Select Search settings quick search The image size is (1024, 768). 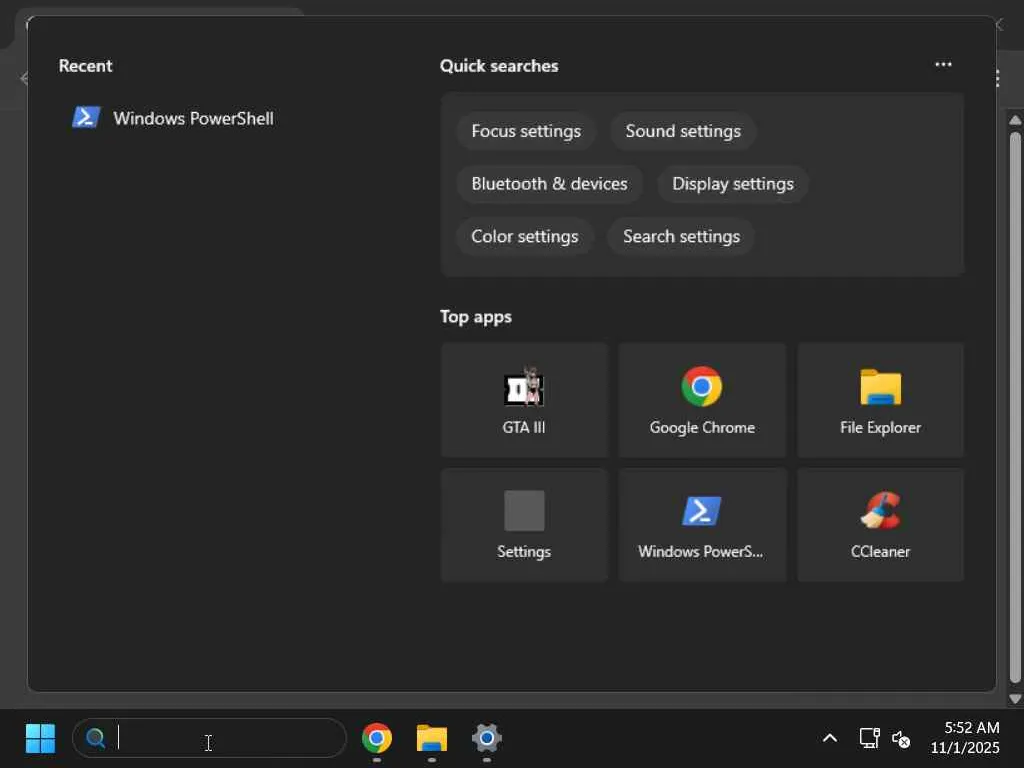click(x=681, y=236)
